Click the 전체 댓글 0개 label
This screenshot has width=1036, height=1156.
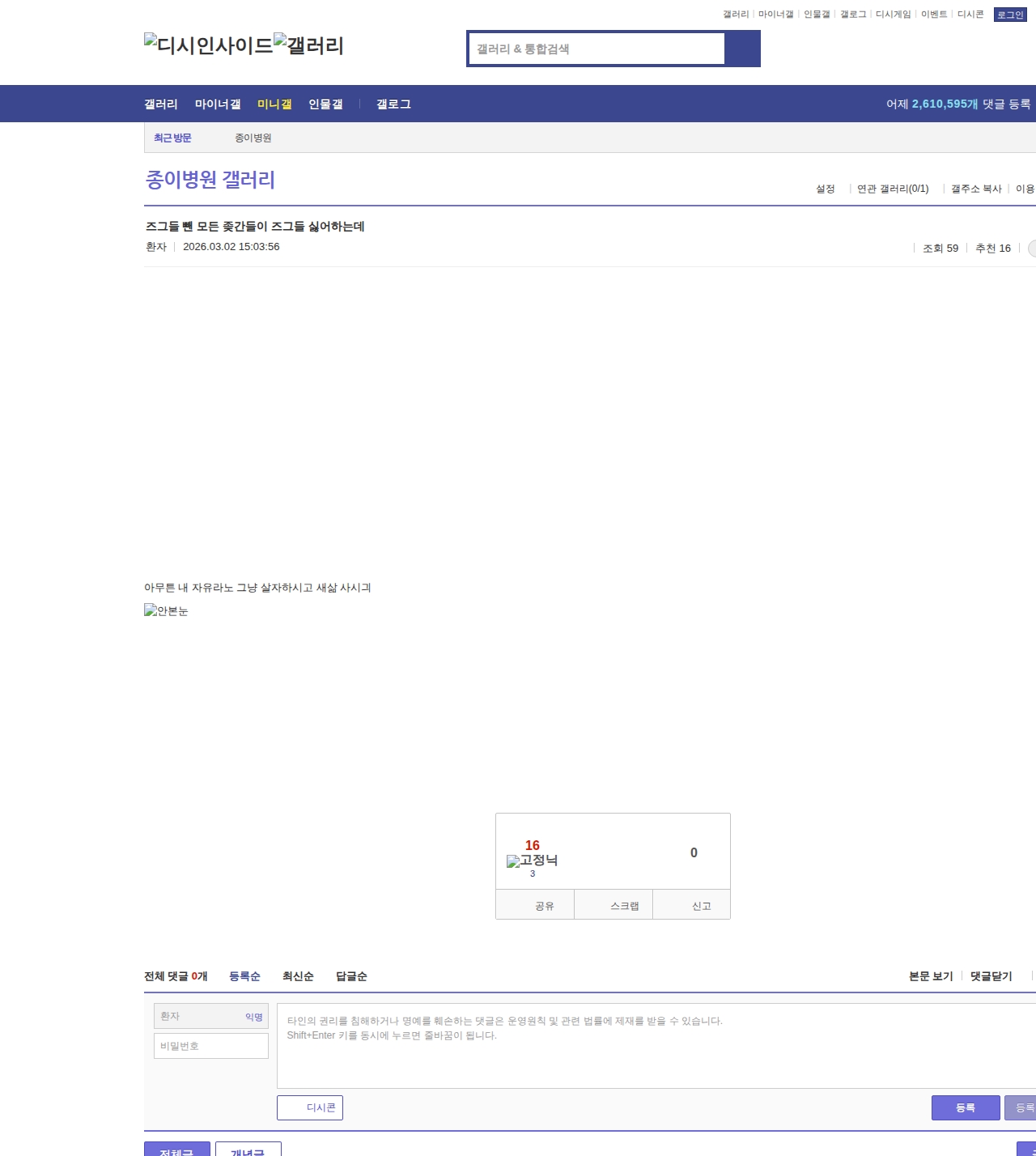176,976
